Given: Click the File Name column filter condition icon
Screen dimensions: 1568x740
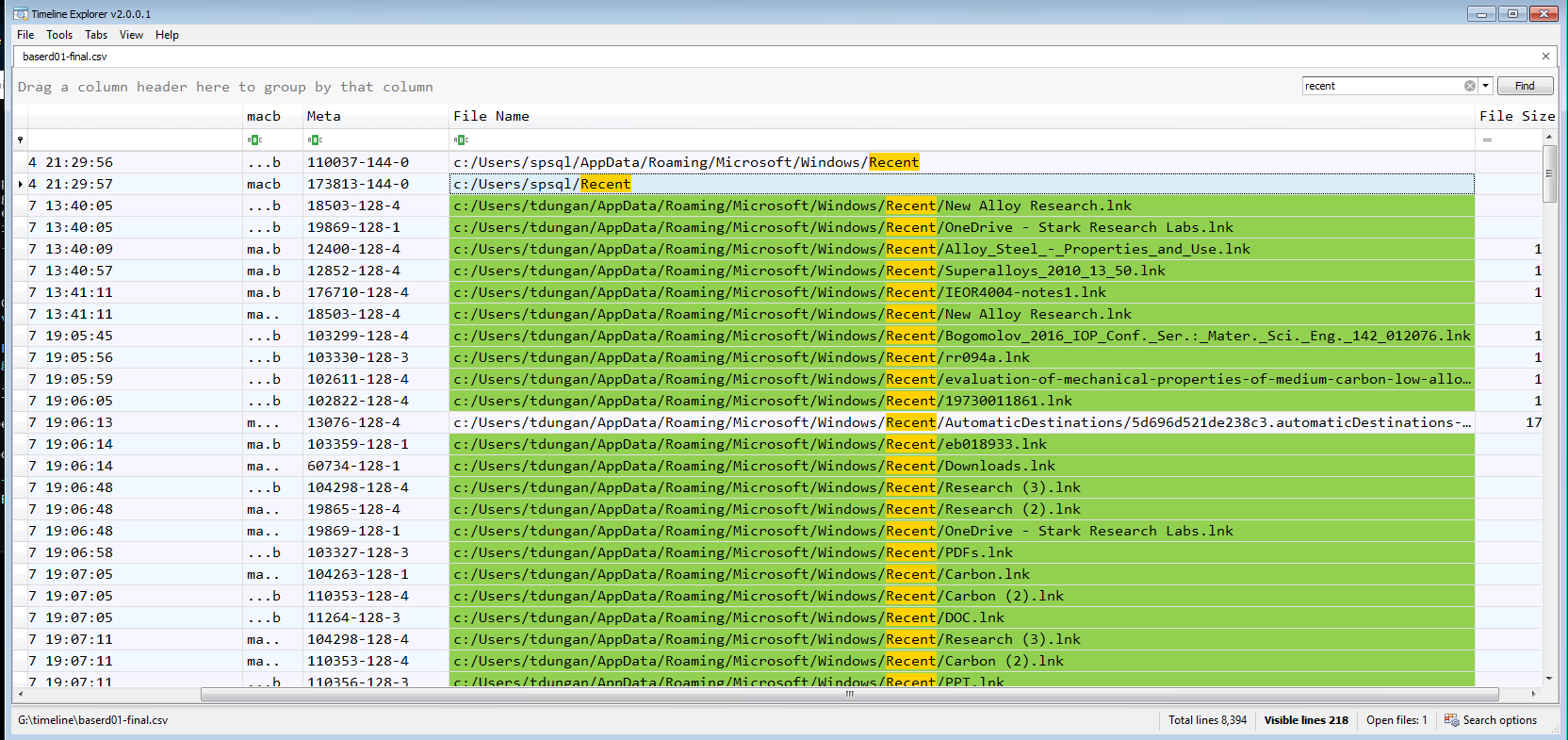Looking at the screenshot, I should click(x=461, y=140).
